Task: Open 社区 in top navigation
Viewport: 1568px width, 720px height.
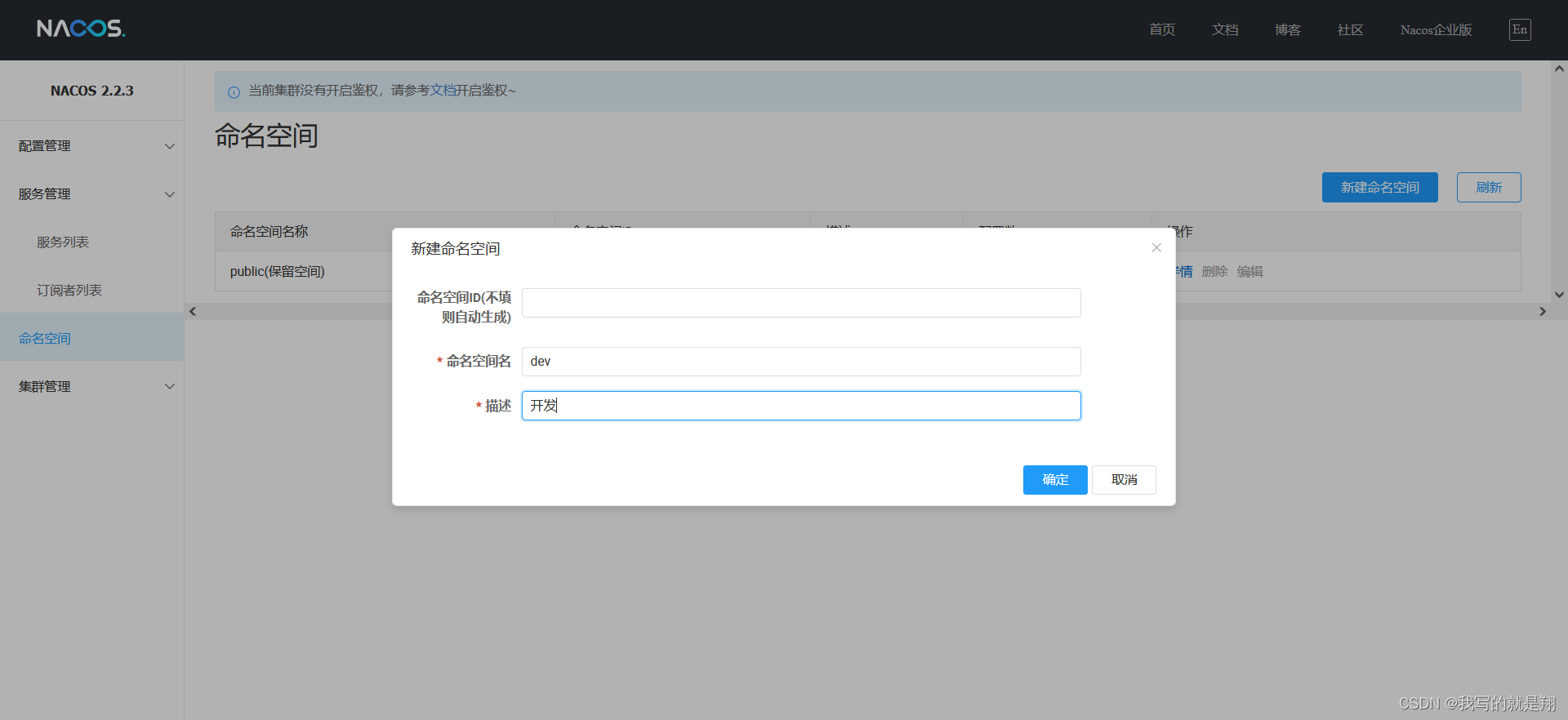Action: click(x=1351, y=29)
